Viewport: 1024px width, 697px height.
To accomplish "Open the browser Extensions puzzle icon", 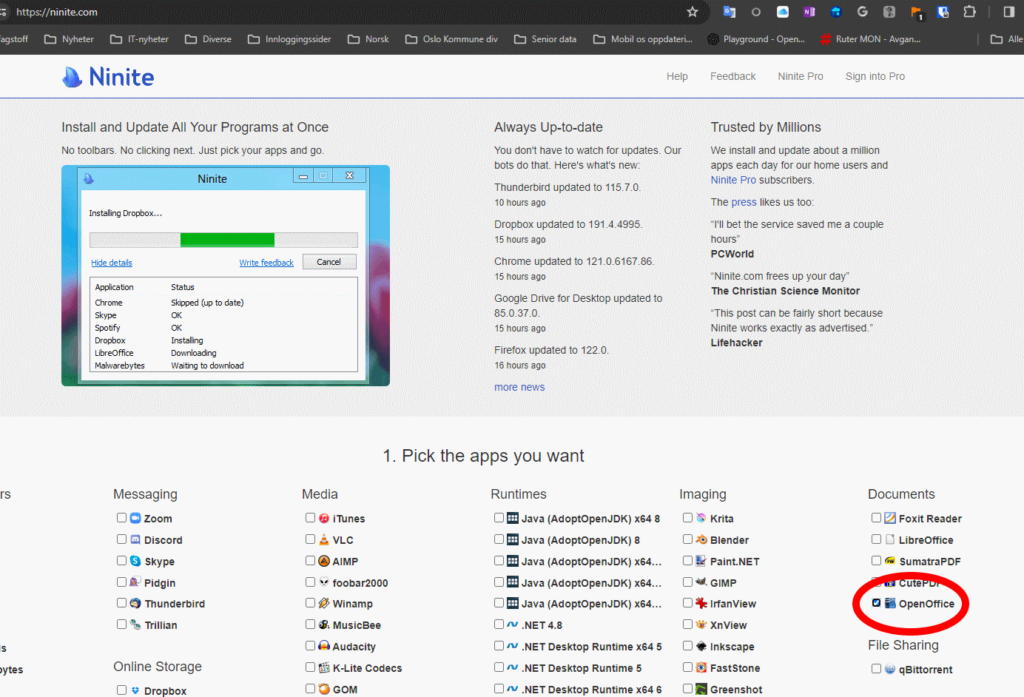I will pos(969,12).
